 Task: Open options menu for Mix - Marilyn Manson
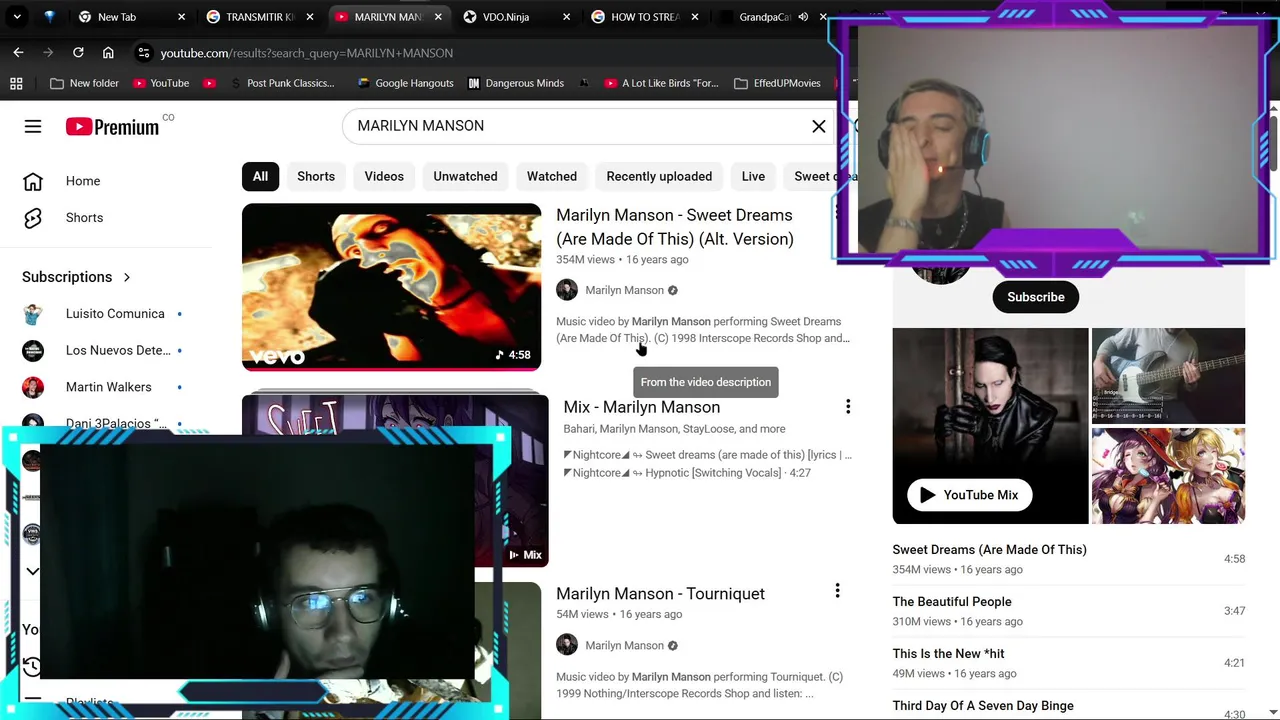point(848,407)
